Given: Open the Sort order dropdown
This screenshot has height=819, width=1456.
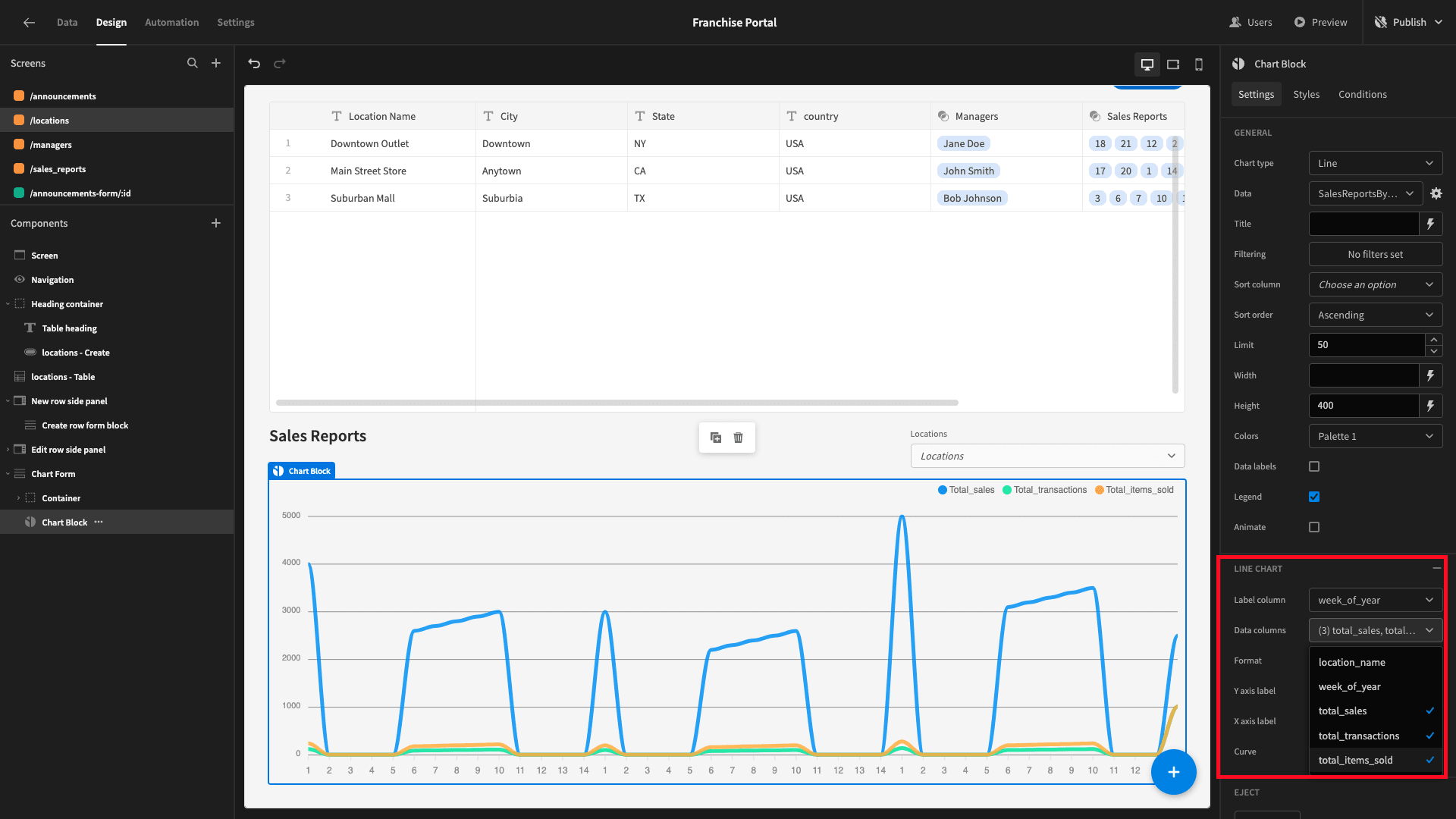Looking at the screenshot, I should point(1376,315).
